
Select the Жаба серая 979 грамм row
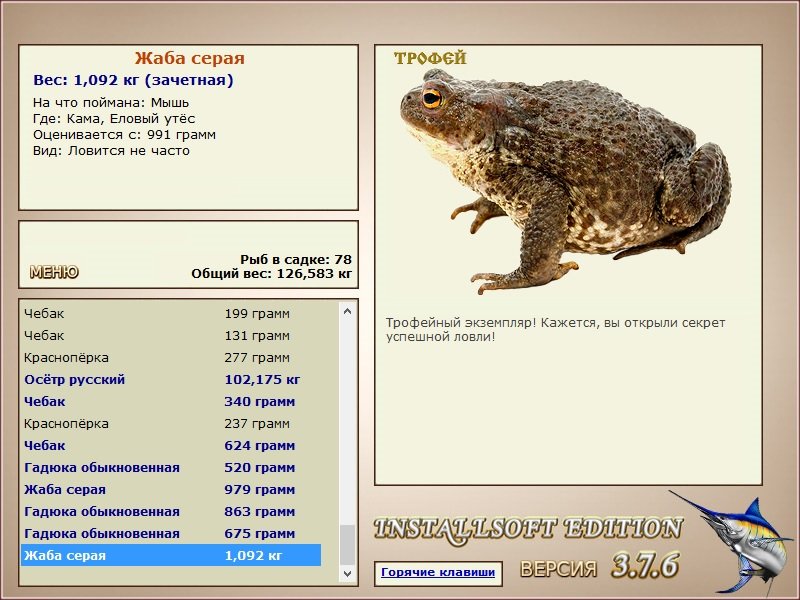pyautogui.click(x=171, y=489)
